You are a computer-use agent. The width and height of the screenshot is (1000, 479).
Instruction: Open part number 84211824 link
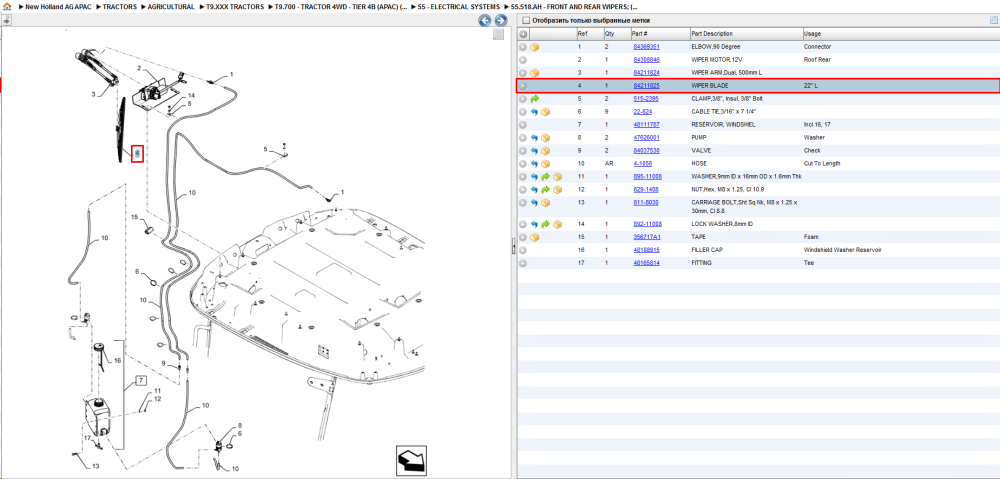click(646, 73)
